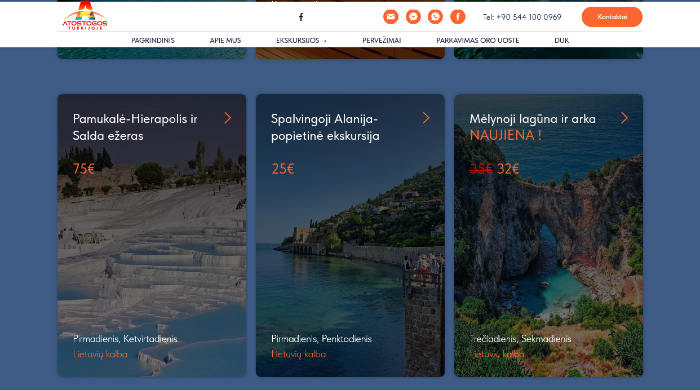Expand the EKSKURSIJOS dropdown menu
This screenshot has width=700, height=390.
pyautogui.click(x=301, y=40)
